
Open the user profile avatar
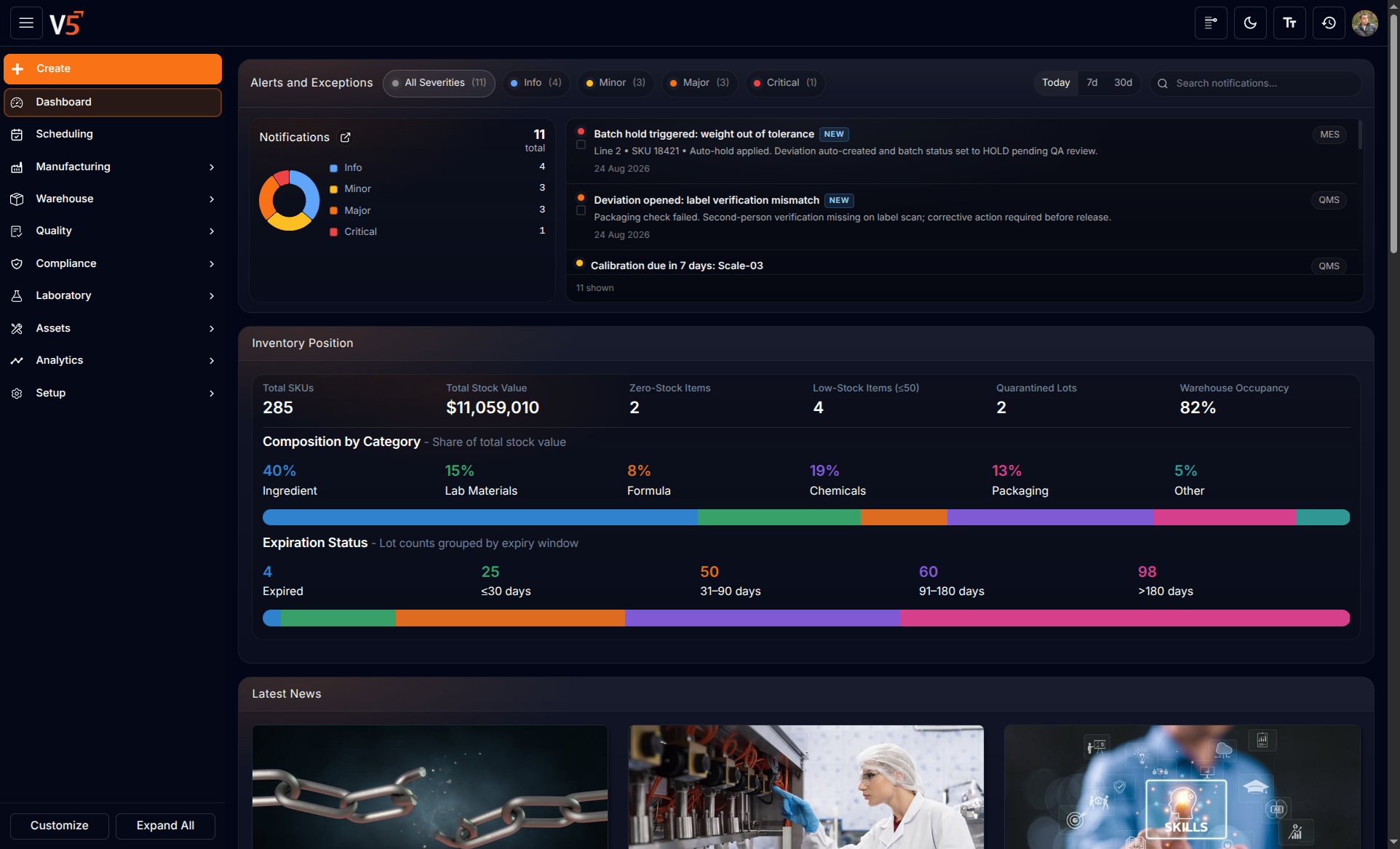point(1365,23)
